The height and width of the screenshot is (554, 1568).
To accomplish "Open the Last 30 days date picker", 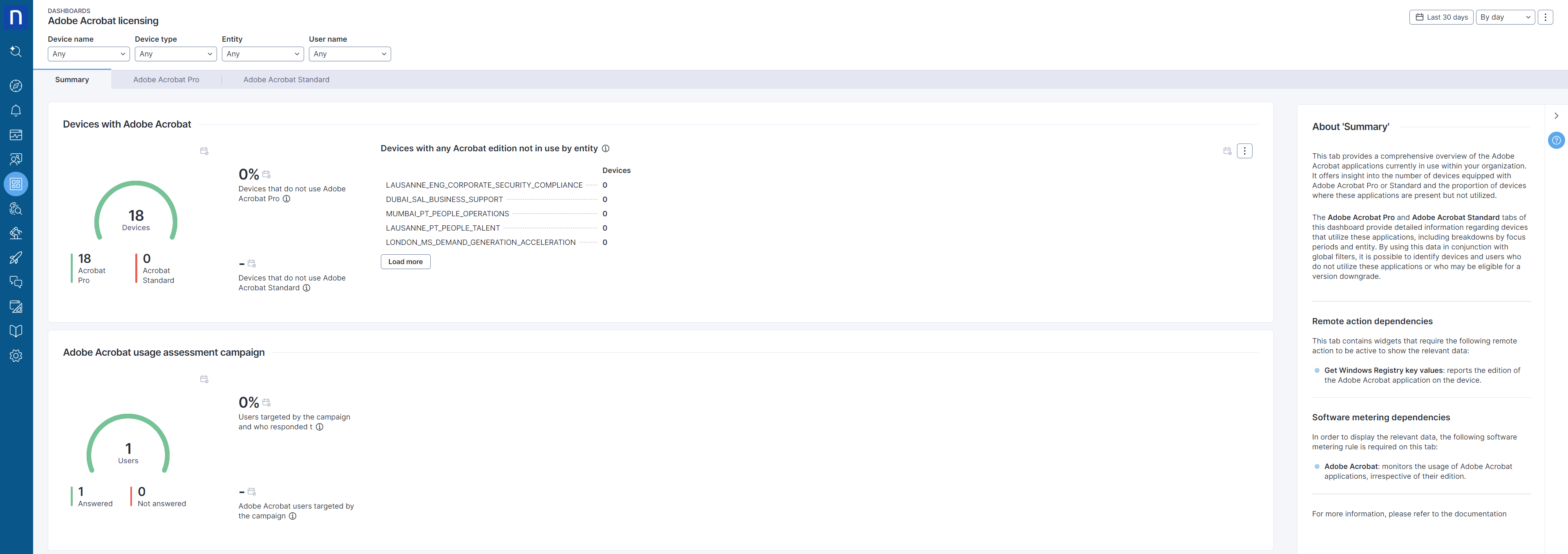I will (x=1441, y=17).
